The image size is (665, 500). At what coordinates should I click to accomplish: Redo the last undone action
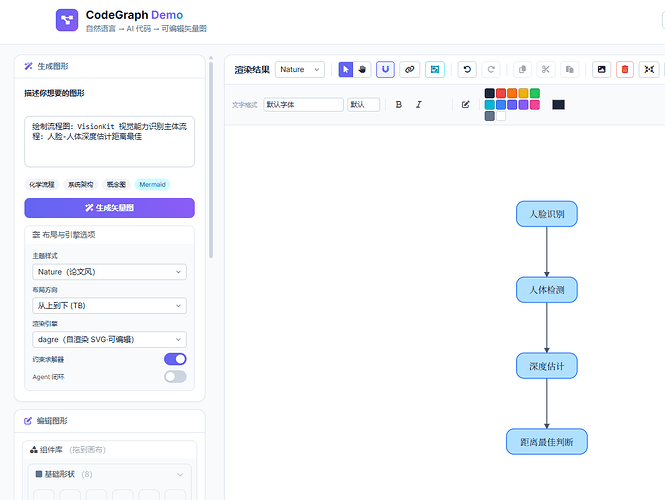(491, 70)
